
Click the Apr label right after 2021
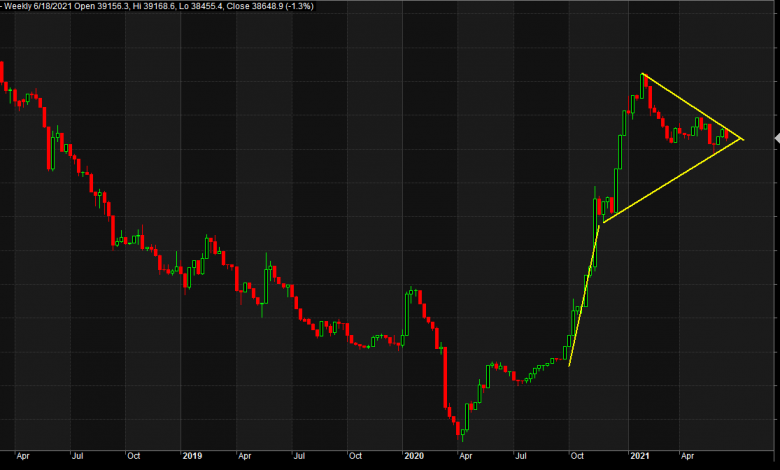click(x=689, y=455)
